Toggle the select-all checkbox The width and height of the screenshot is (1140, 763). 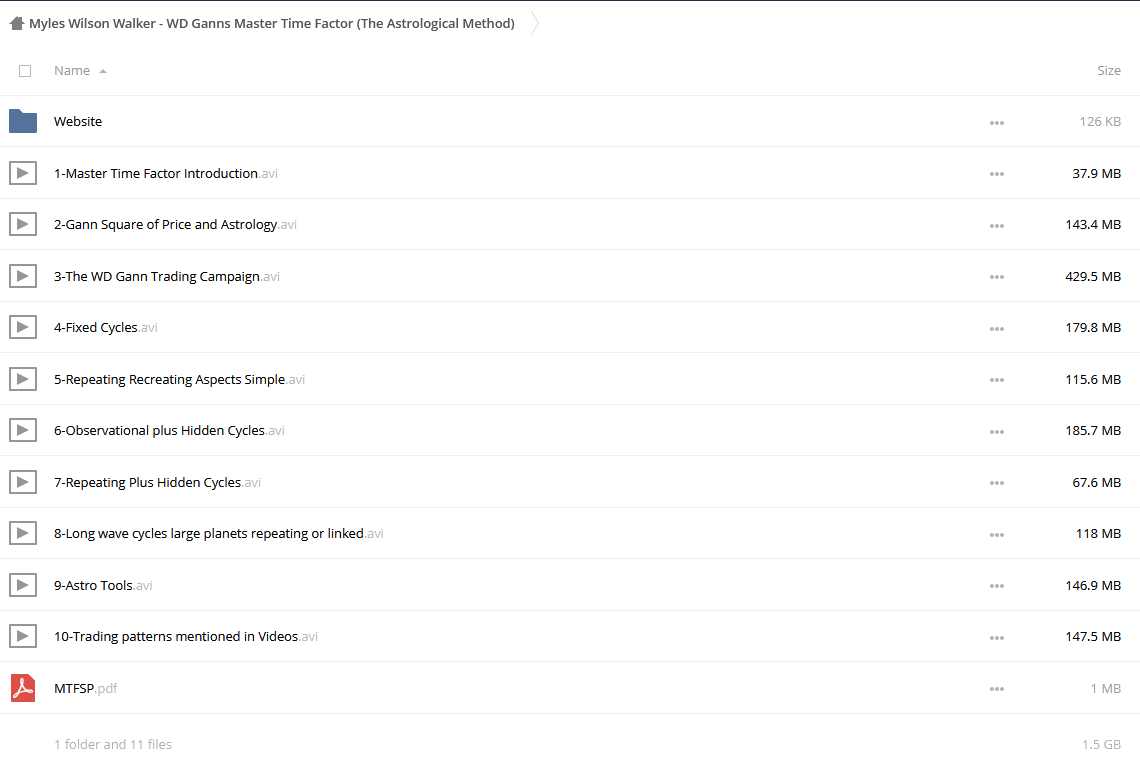point(25,71)
